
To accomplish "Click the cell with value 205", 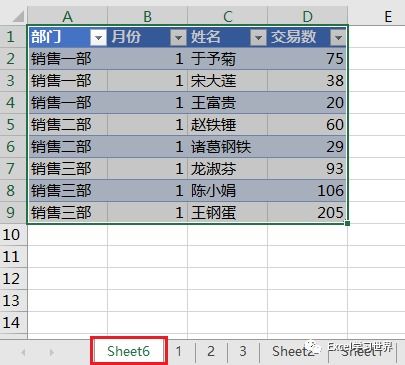I will 307,213.
